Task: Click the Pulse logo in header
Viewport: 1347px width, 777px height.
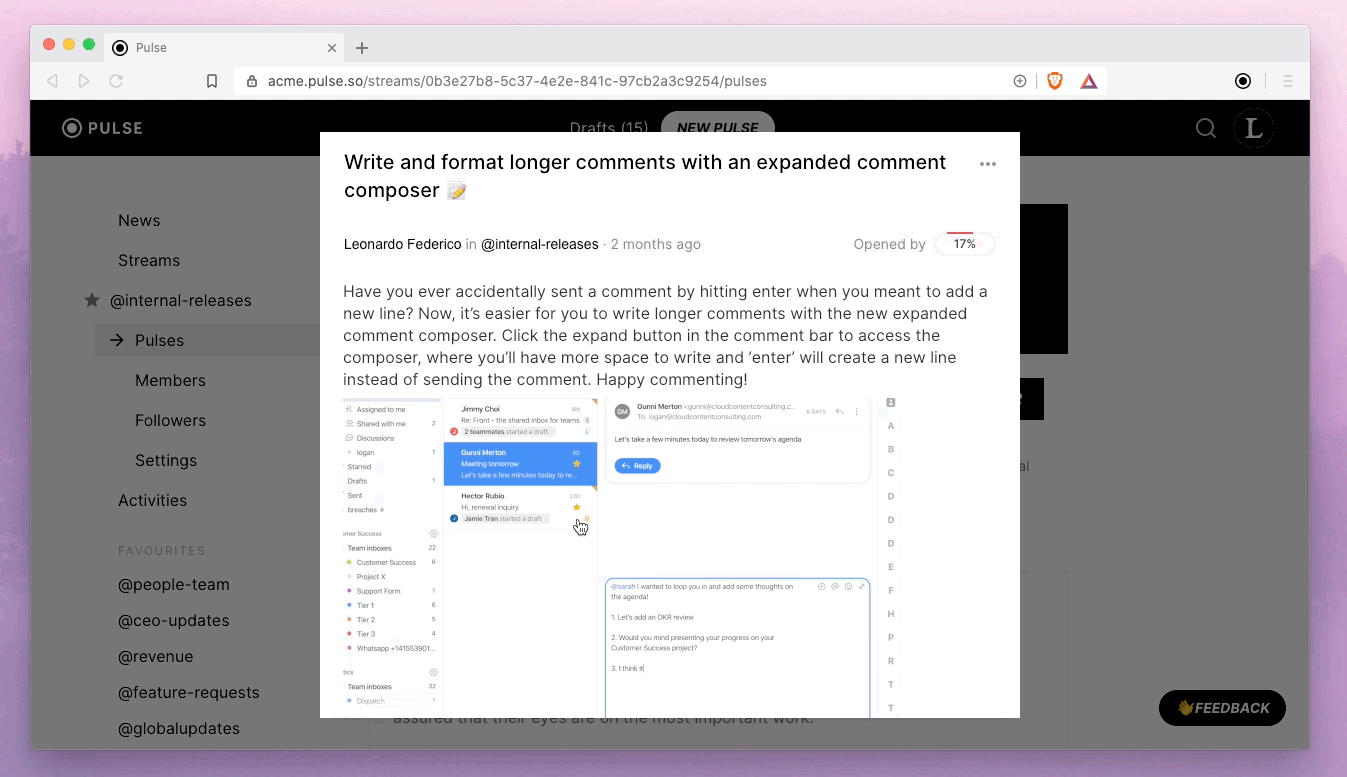Action: click(x=103, y=128)
